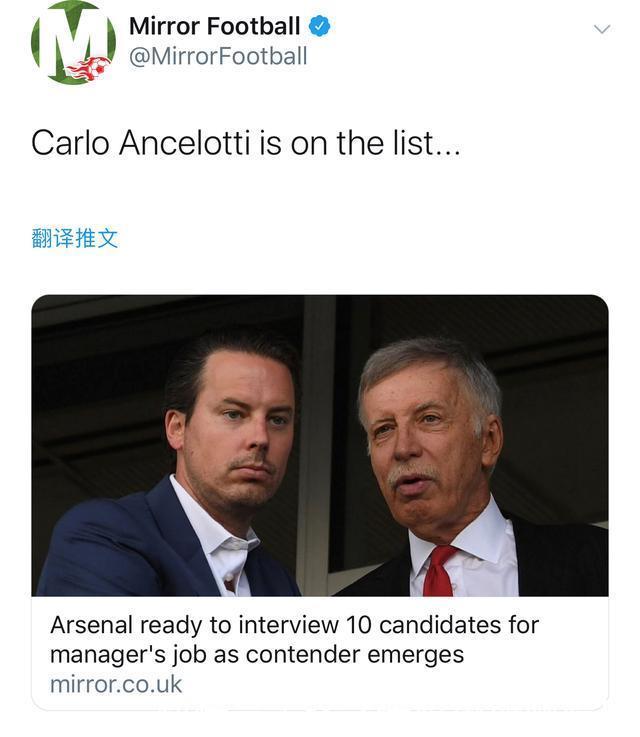Click the @MirrorFootball handle
The height and width of the screenshot is (737, 640).
218,56
